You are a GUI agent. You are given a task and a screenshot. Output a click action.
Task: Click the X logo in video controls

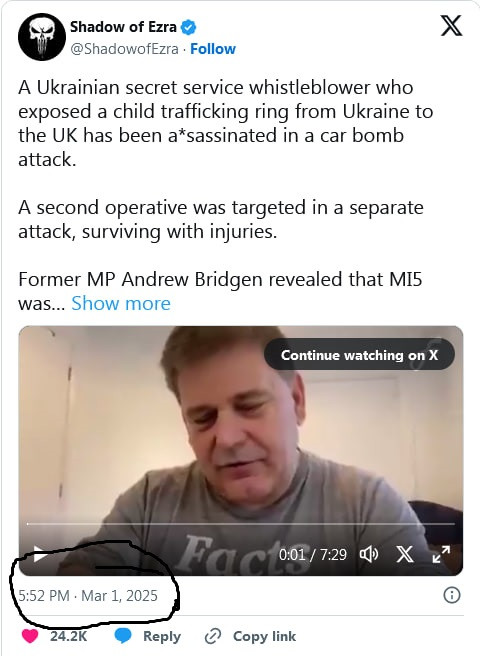point(405,554)
